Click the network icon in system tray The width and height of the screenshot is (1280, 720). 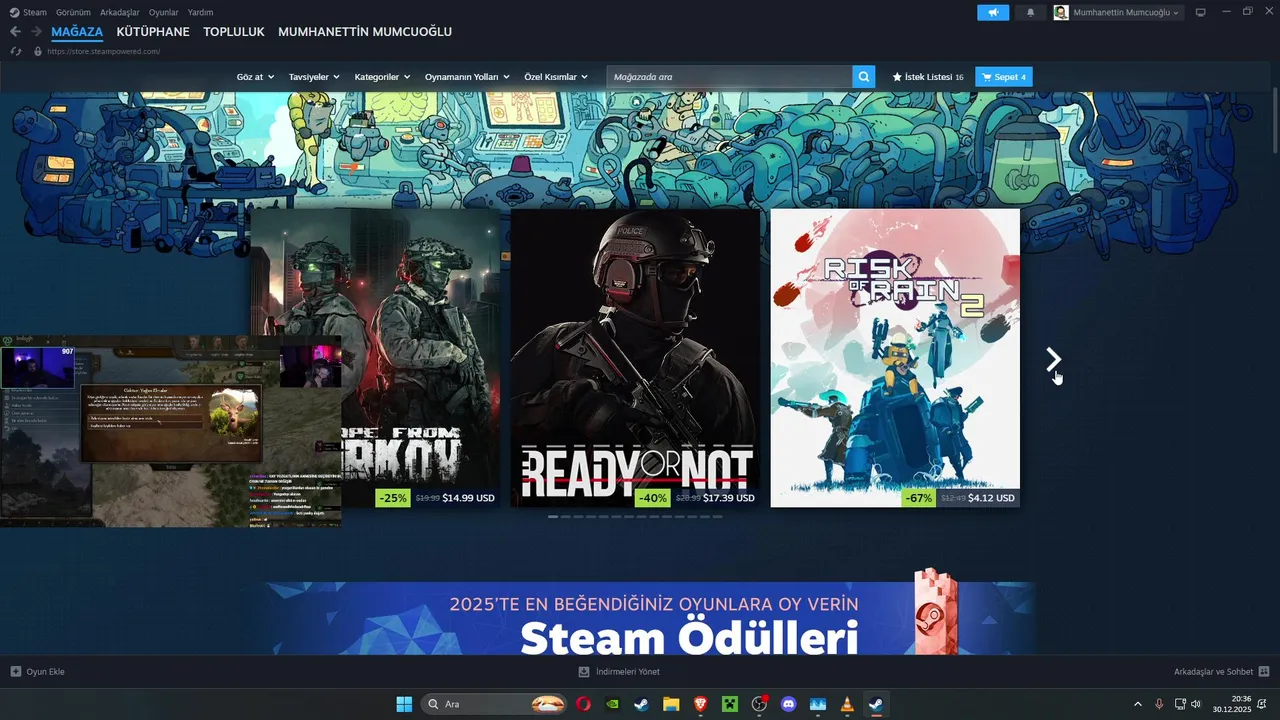(1180, 704)
